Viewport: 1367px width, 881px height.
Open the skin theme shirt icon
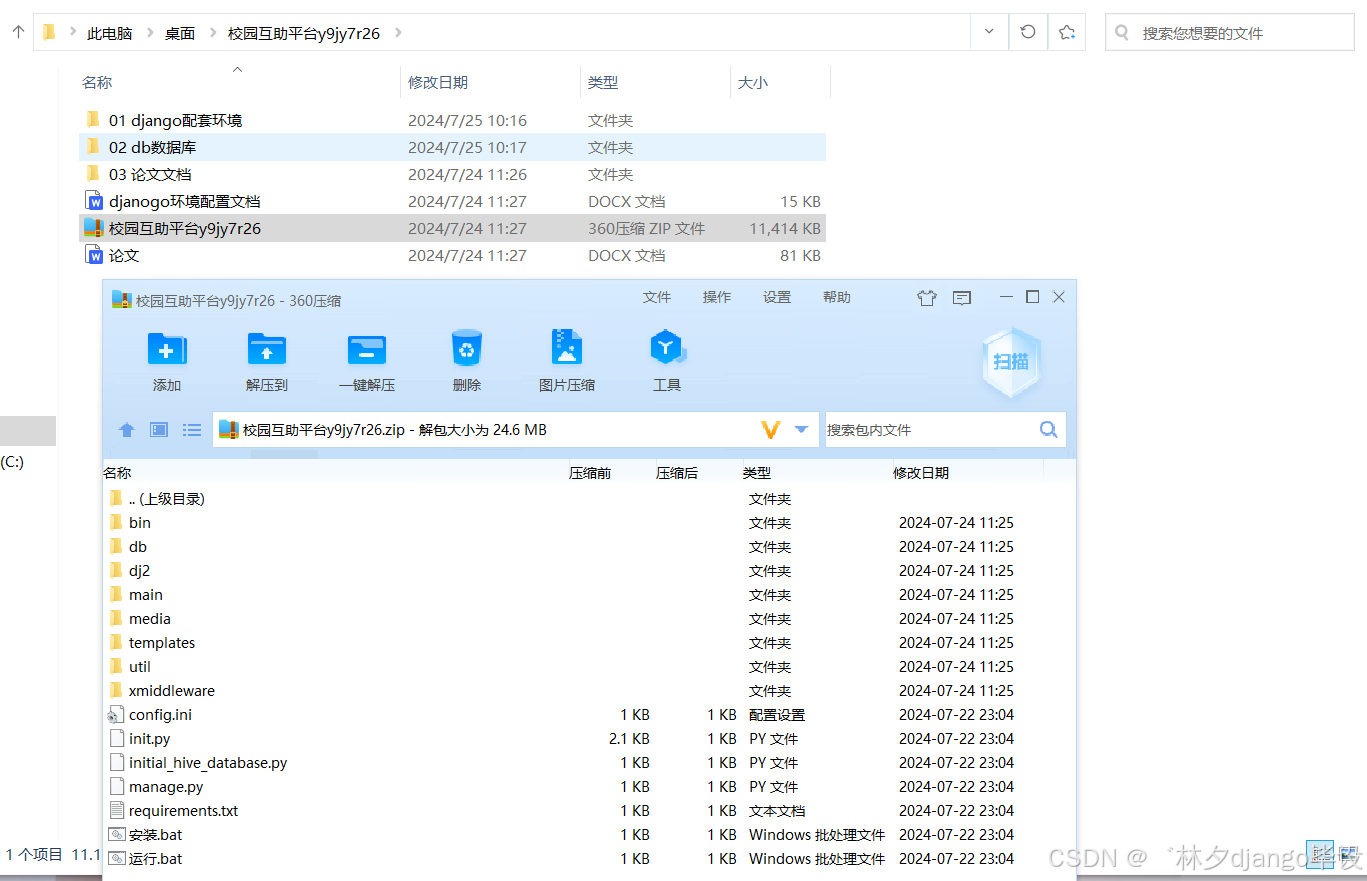(926, 297)
